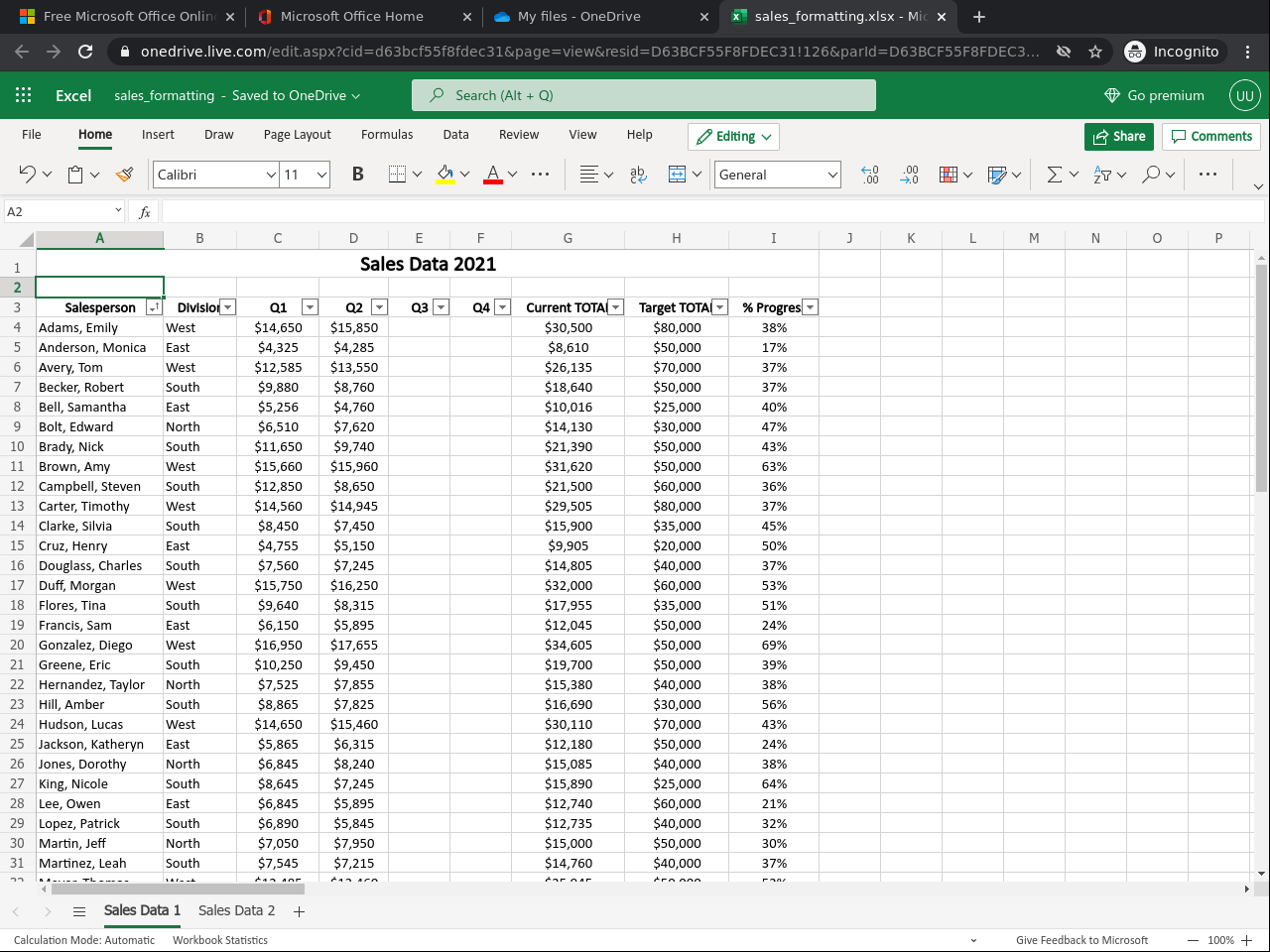Viewport: 1270px width, 952px height.
Task: Open the Sales Data 2 sheet tab
Action: [x=236, y=910]
